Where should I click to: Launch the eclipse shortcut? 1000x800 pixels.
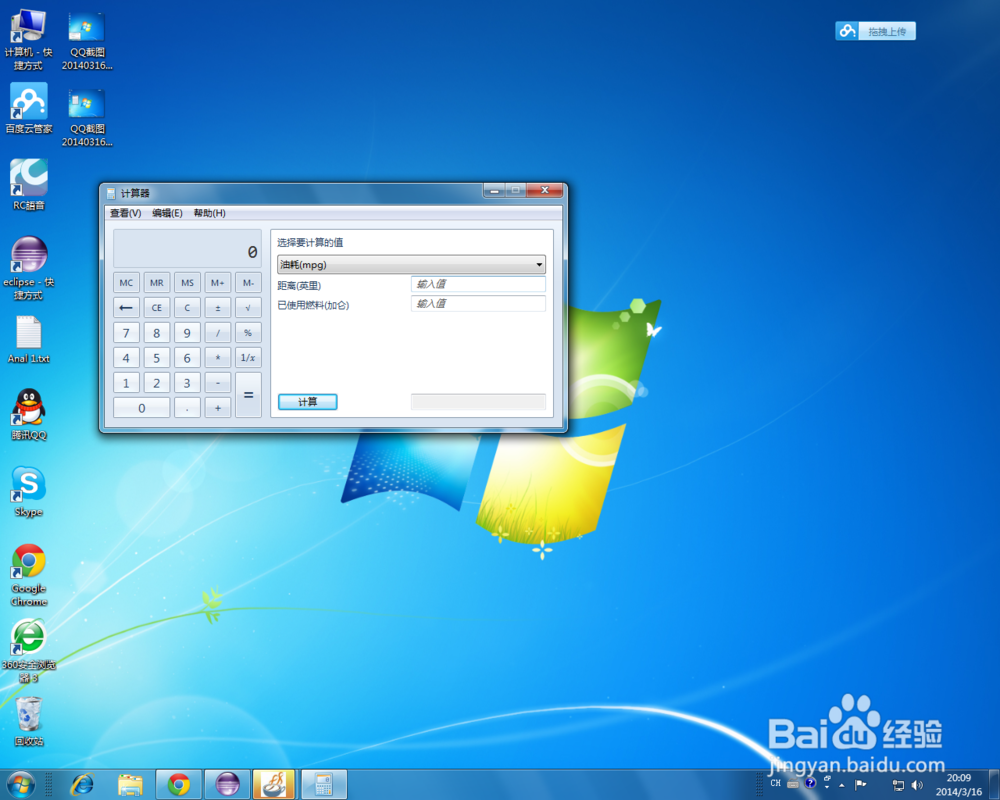coord(27,255)
